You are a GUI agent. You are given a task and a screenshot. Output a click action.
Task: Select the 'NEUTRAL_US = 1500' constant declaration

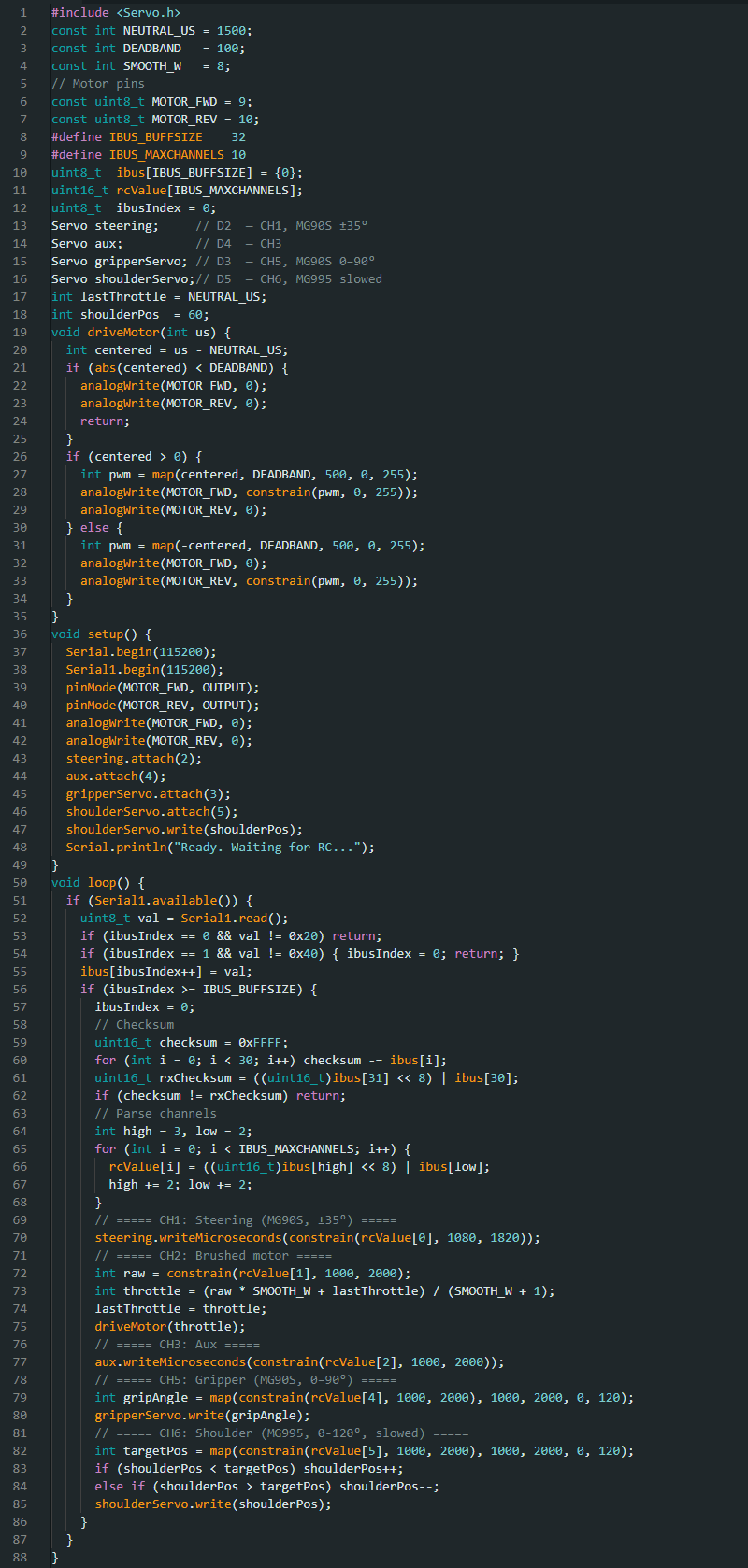(x=151, y=31)
